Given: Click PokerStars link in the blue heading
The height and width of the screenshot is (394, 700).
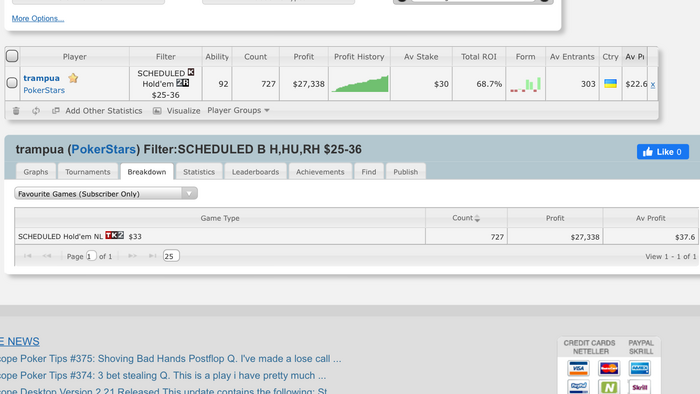Looking at the screenshot, I should coord(104,149).
